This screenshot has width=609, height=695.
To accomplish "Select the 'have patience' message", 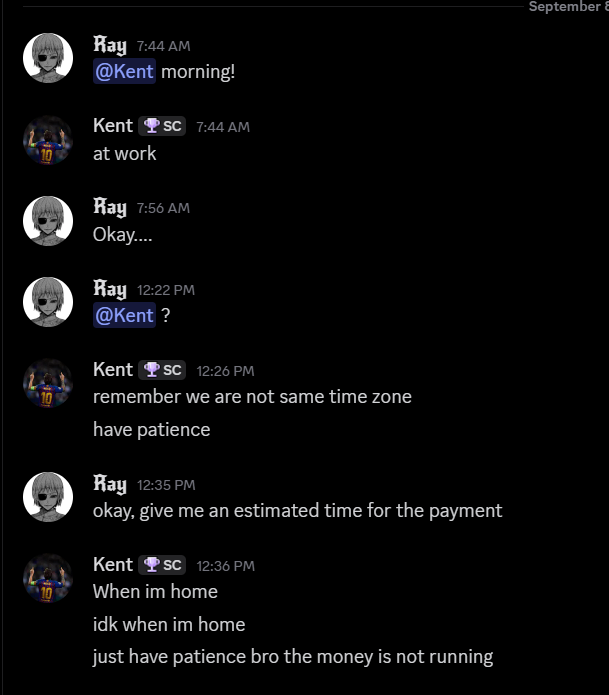I will coord(152,429).
